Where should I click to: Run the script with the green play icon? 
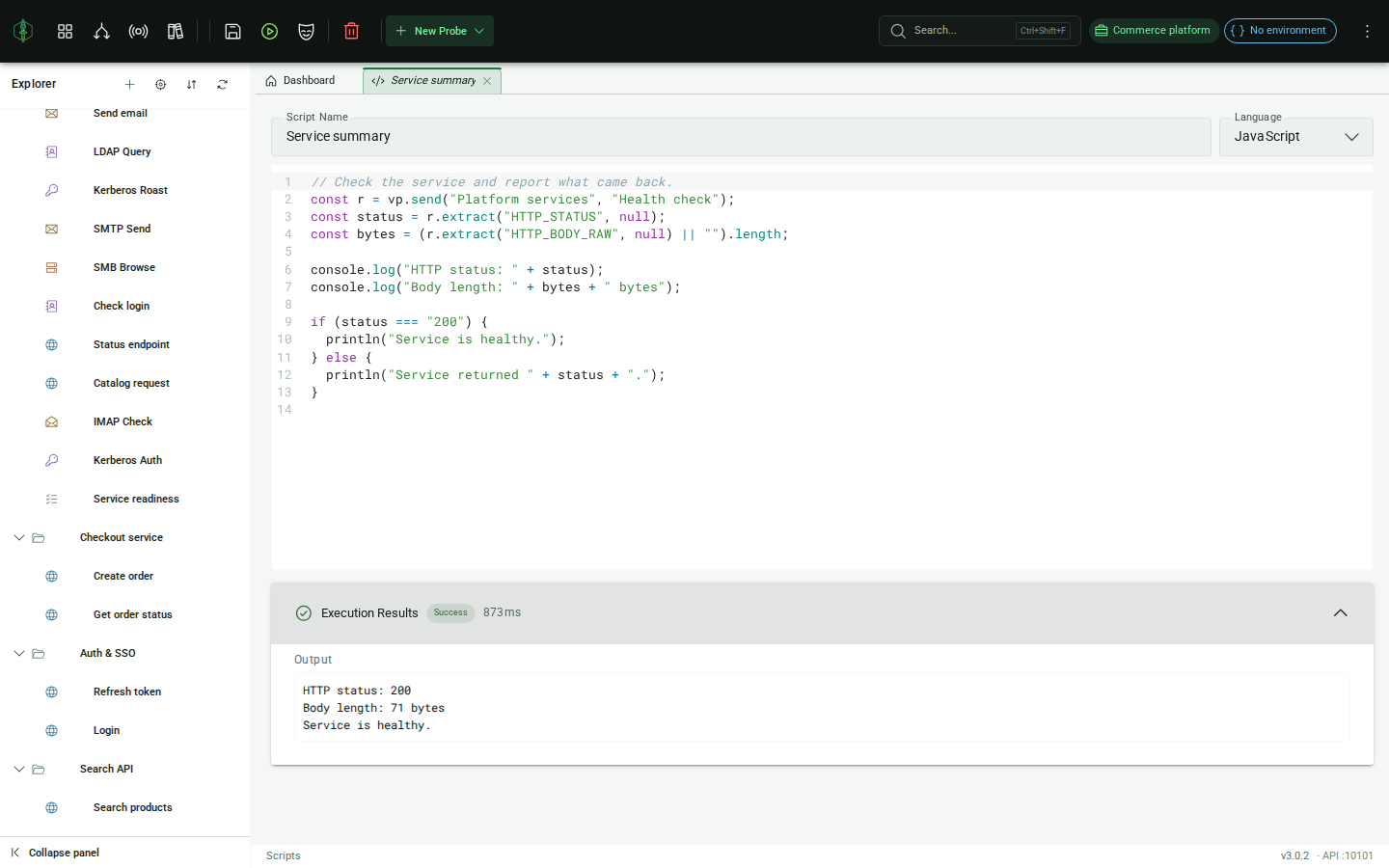(x=269, y=31)
